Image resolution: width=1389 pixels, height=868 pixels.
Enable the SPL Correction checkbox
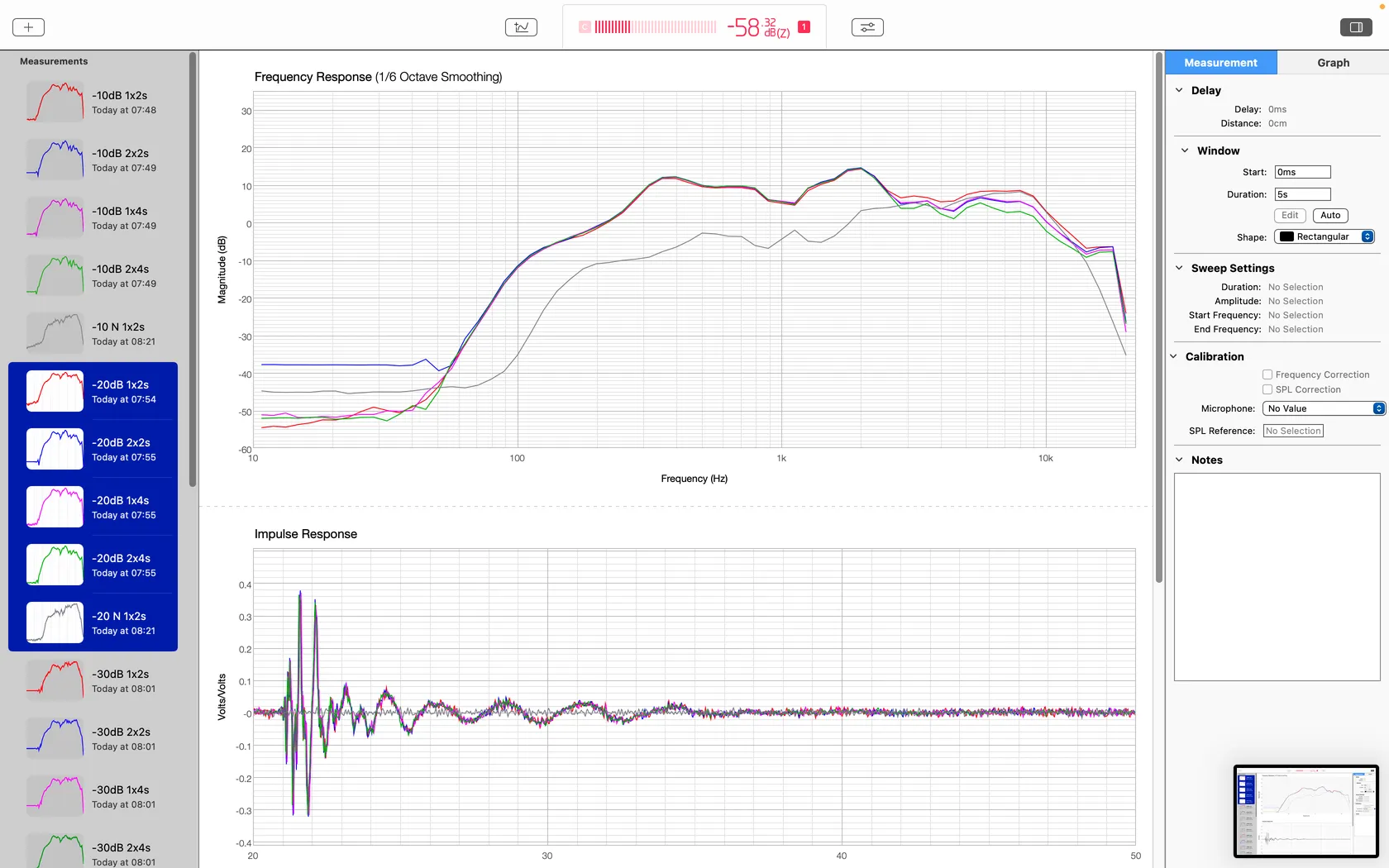pos(1267,389)
